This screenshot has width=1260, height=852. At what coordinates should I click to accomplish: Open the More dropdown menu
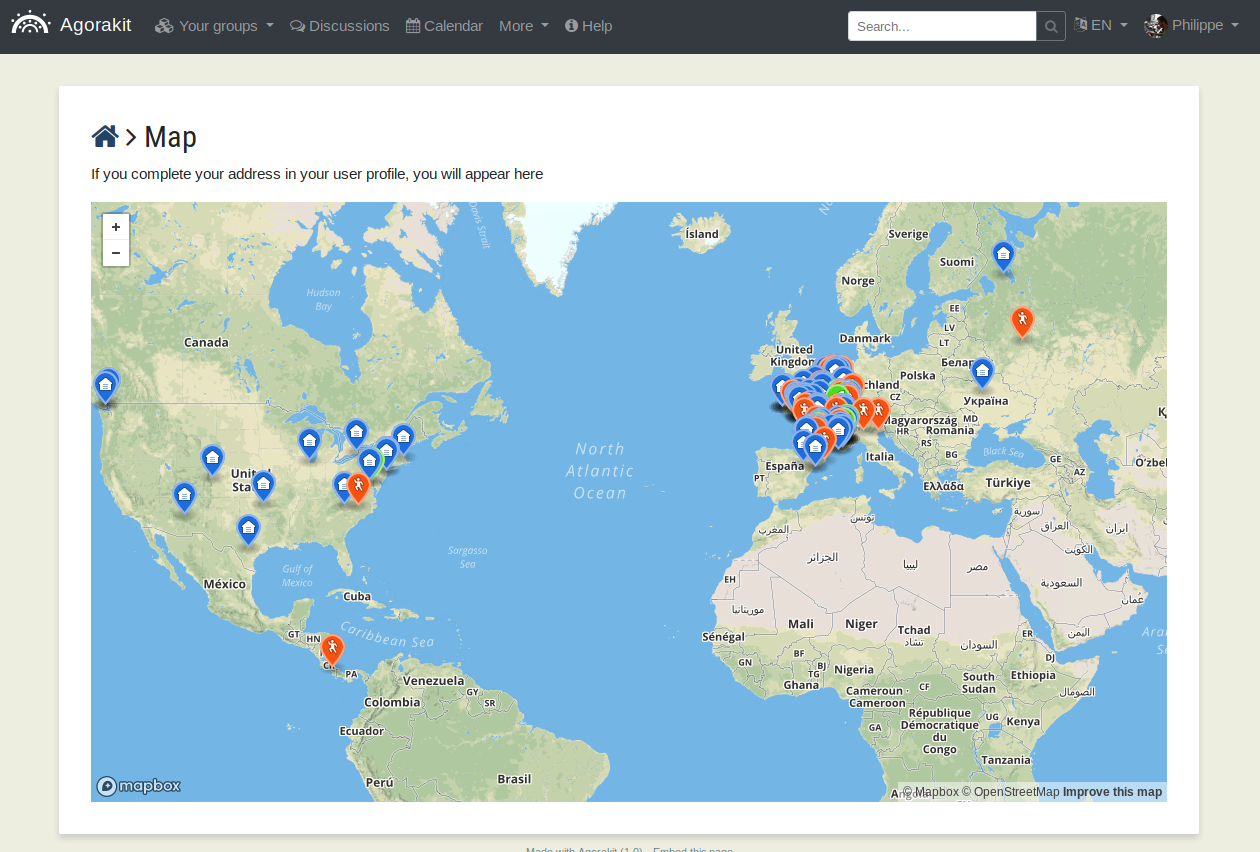pos(523,26)
